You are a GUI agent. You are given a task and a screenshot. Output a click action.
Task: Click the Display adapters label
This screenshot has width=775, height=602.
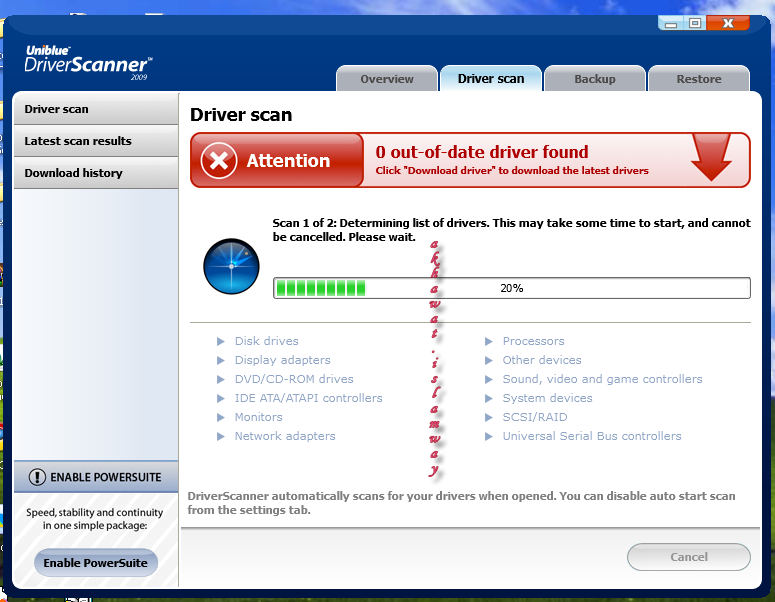pyautogui.click(x=282, y=360)
